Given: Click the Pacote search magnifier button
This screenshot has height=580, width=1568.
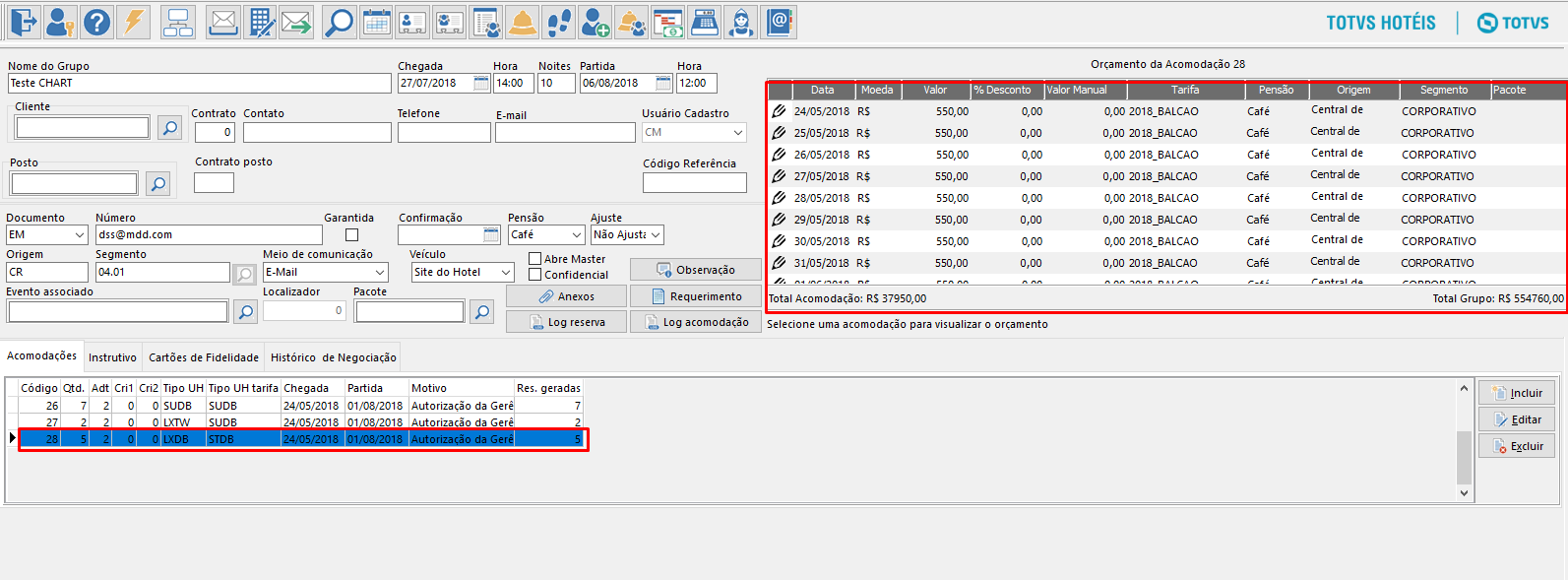Looking at the screenshot, I should click(x=481, y=312).
